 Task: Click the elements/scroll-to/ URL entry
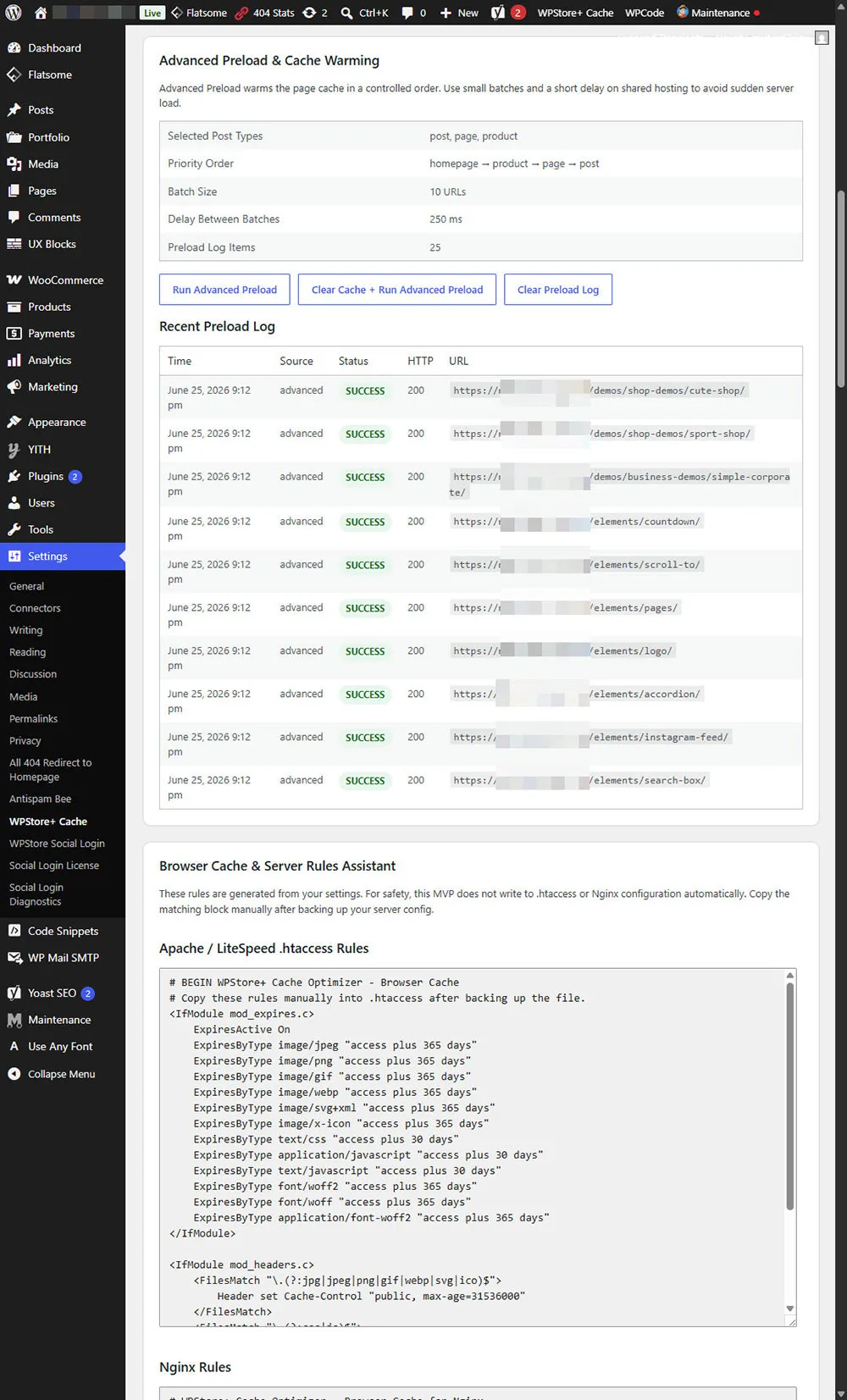[577, 564]
